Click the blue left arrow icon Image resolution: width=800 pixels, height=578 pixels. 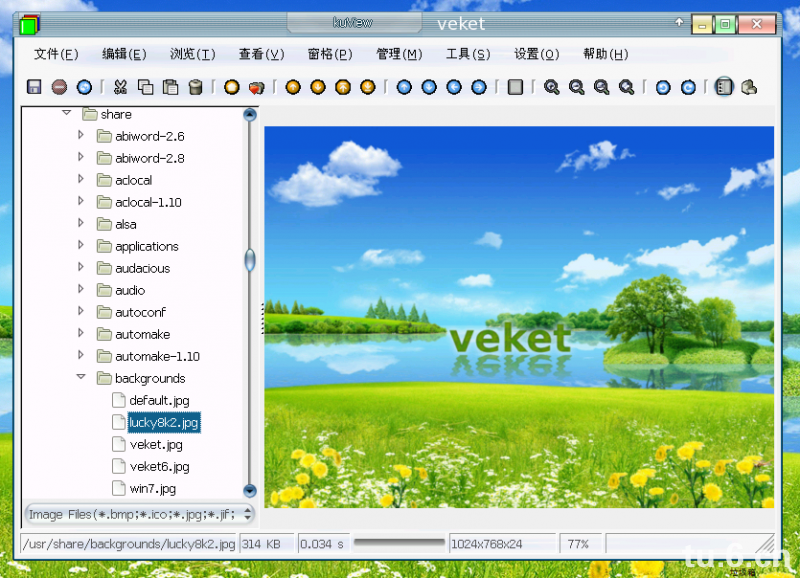pyautogui.click(x=454, y=87)
